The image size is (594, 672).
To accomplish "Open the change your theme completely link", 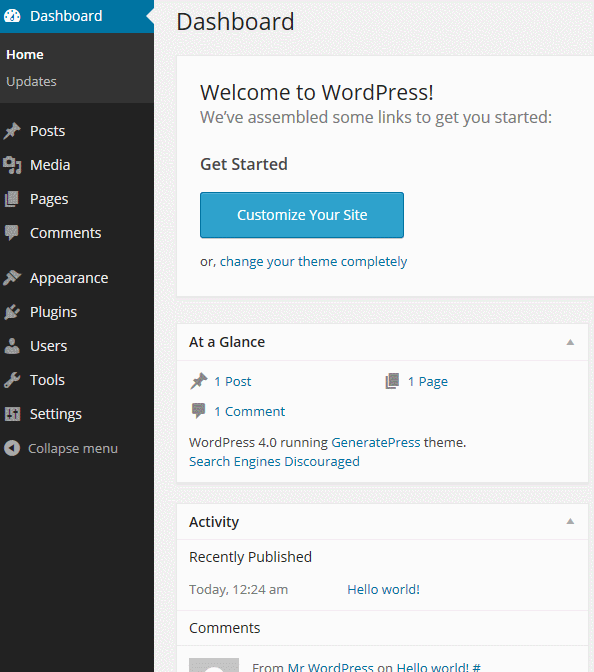I will pos(313,261).
